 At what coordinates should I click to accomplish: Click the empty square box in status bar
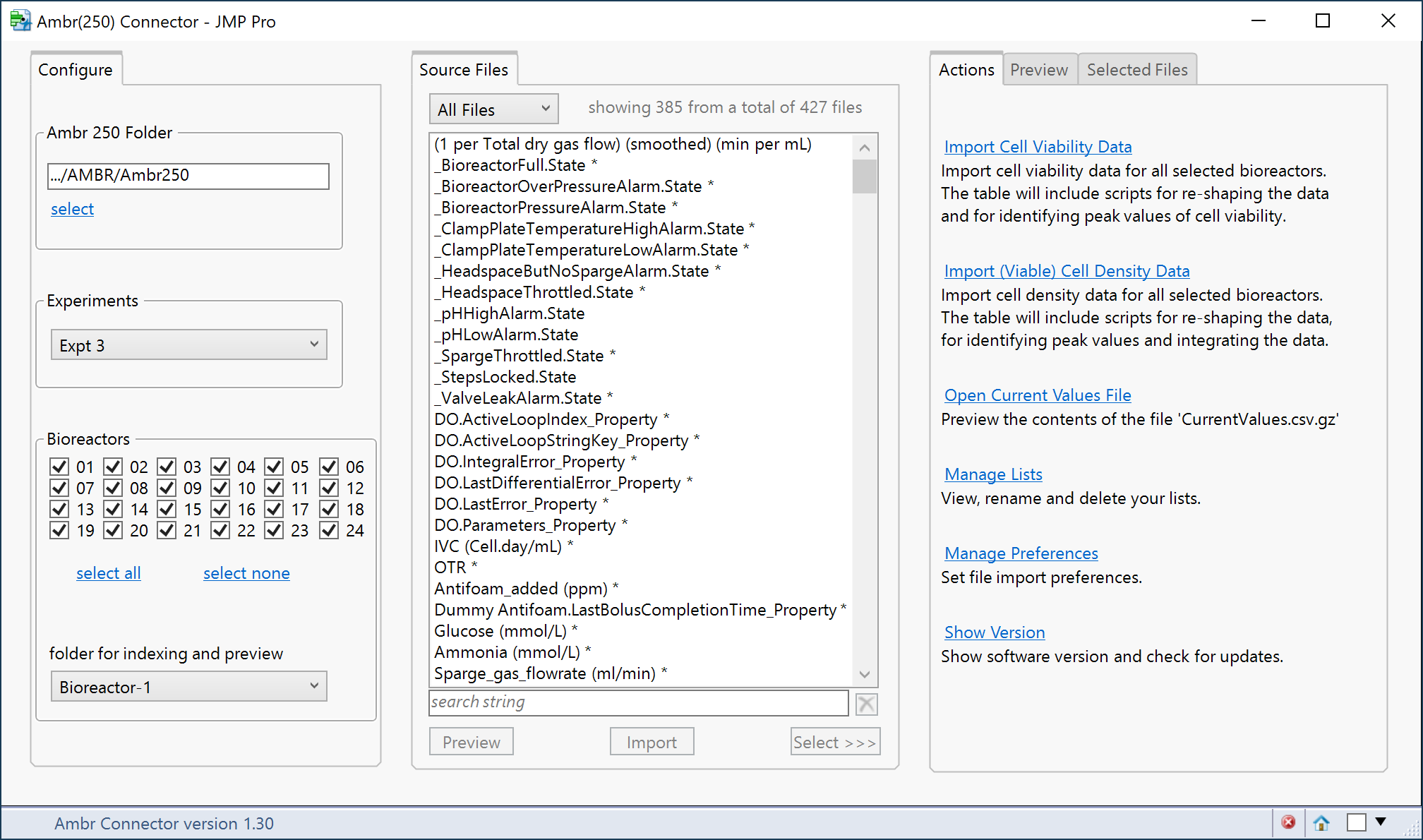pyautogui.click(x=1355, y=822)
